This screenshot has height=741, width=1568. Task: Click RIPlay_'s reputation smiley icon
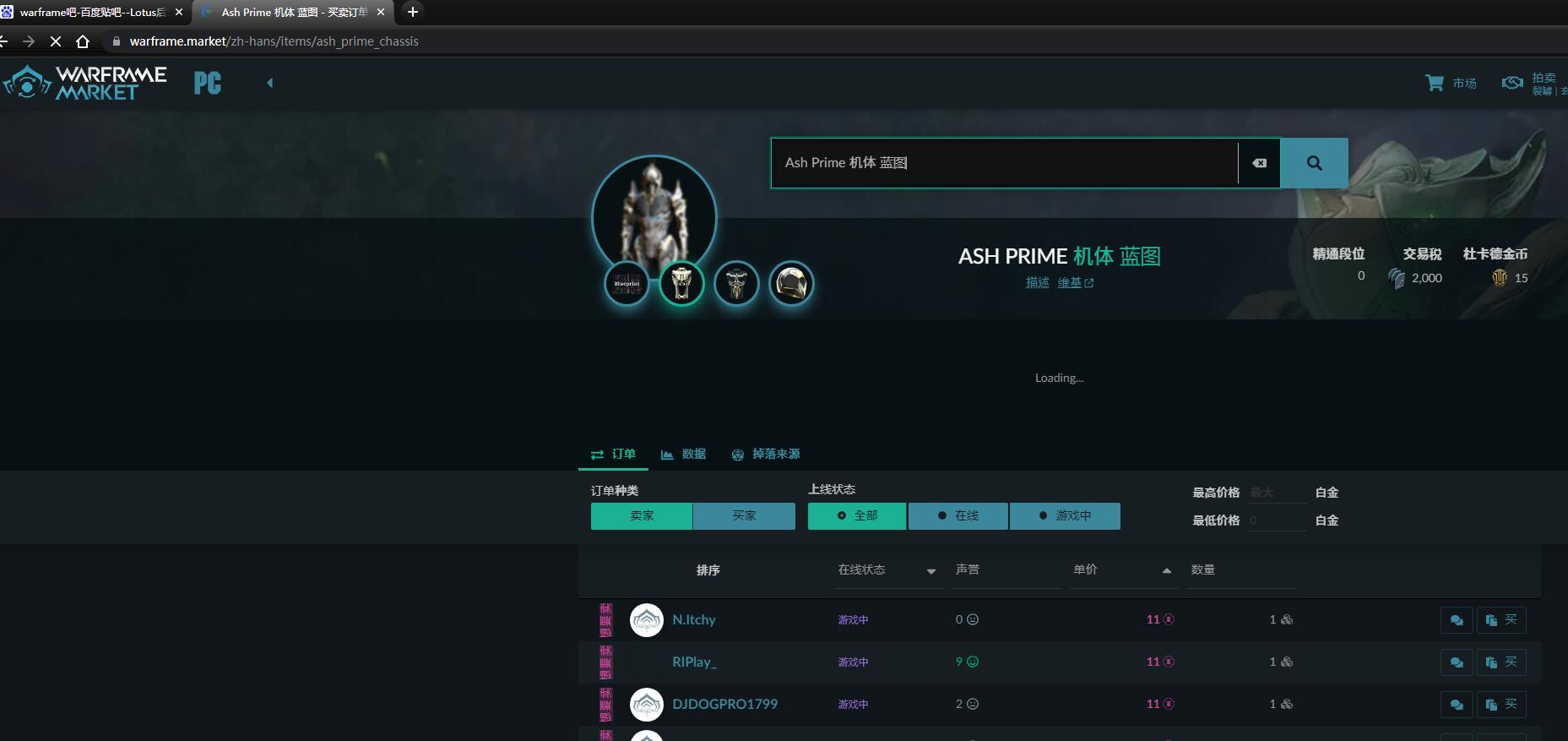(973, 662)
